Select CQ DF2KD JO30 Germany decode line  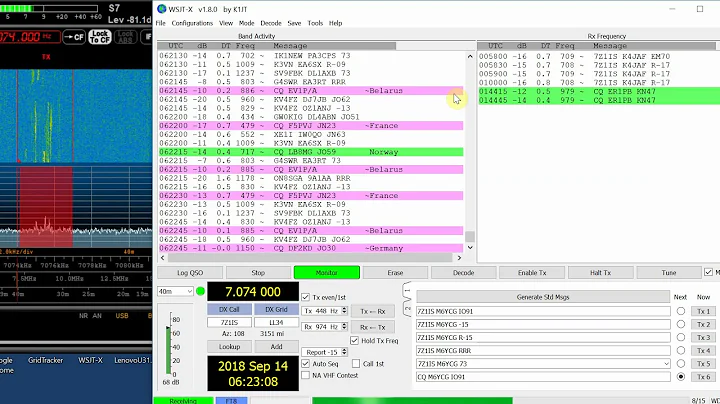311,248
